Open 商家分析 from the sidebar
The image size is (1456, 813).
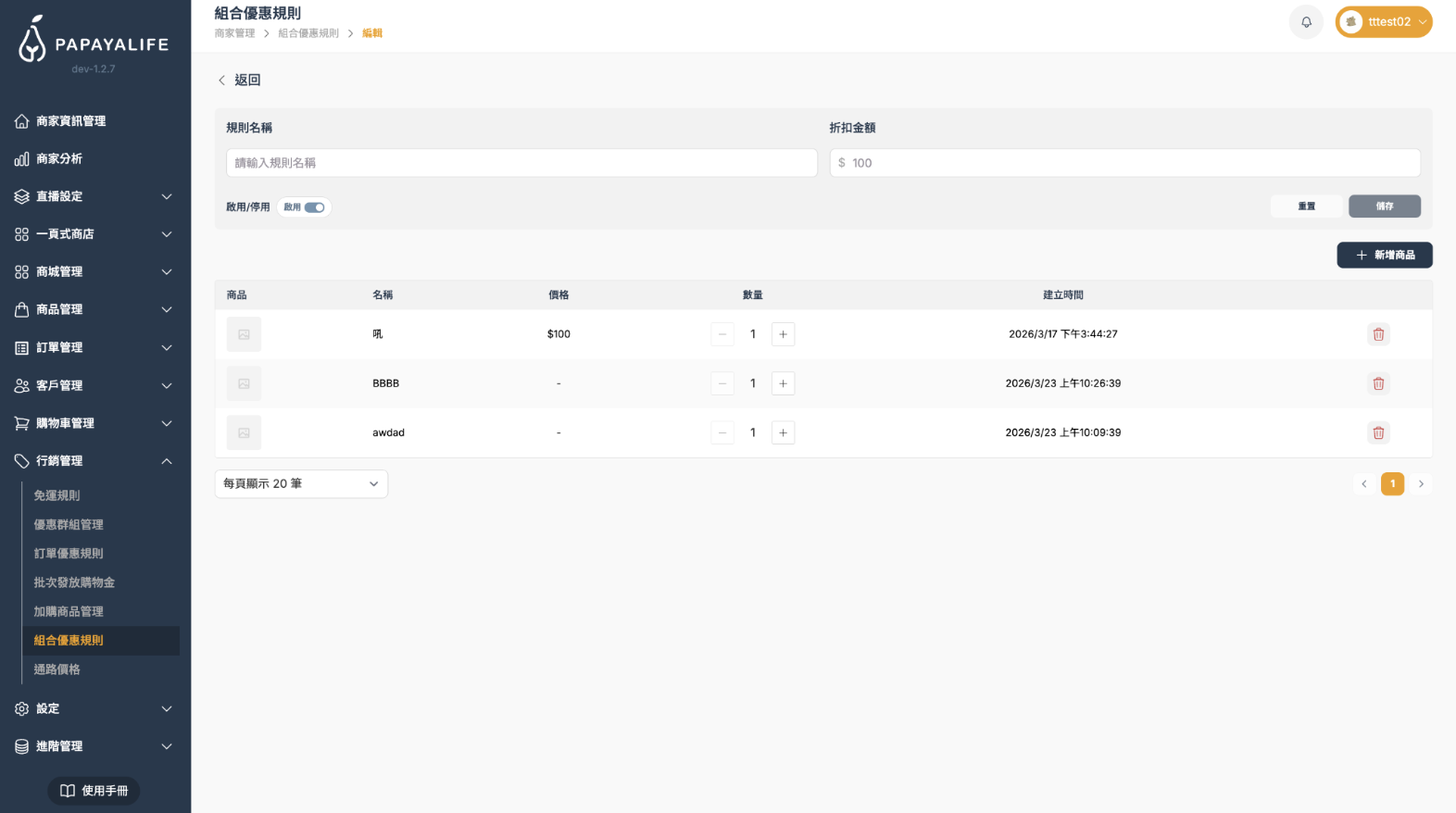[59, 159]
